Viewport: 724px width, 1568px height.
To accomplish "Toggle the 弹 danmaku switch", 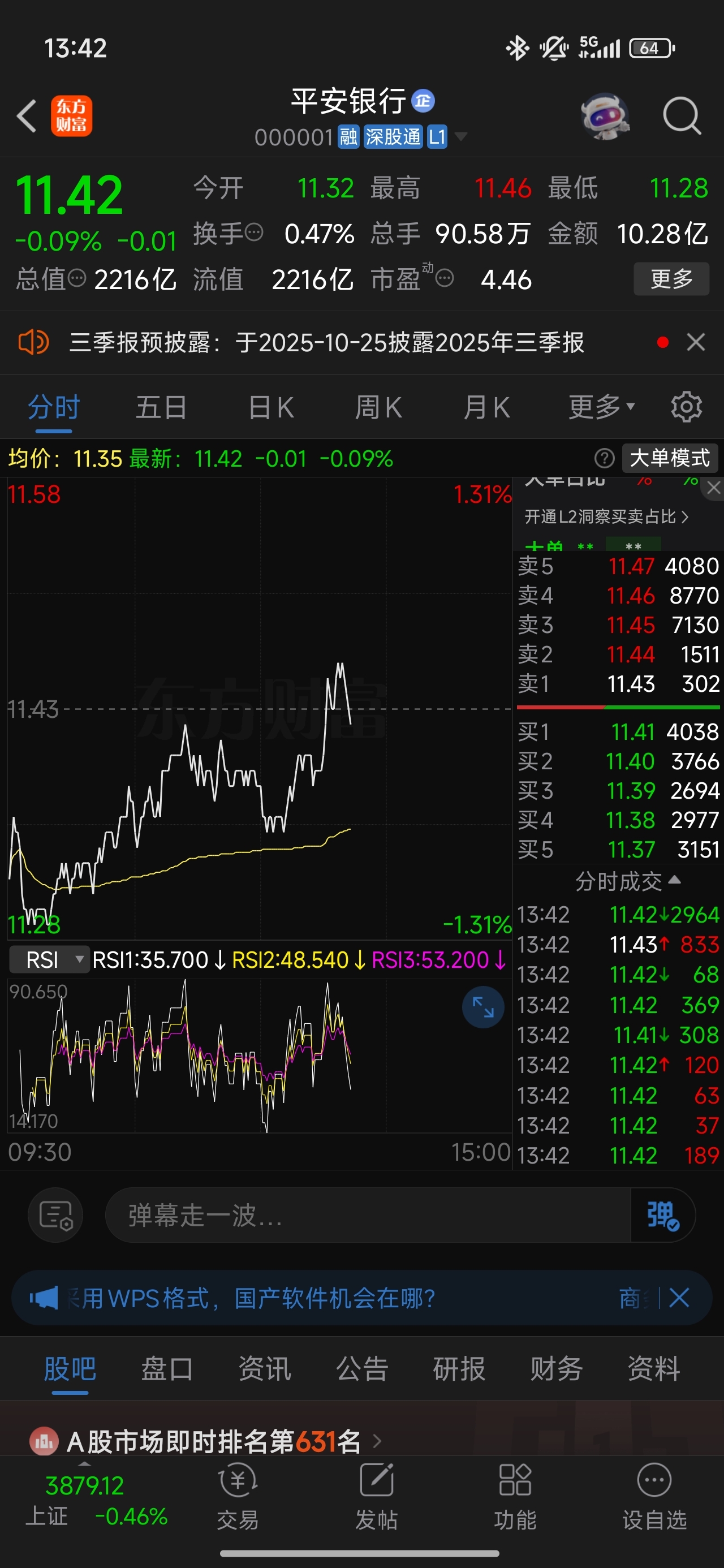I will (x=662, y=1215).
